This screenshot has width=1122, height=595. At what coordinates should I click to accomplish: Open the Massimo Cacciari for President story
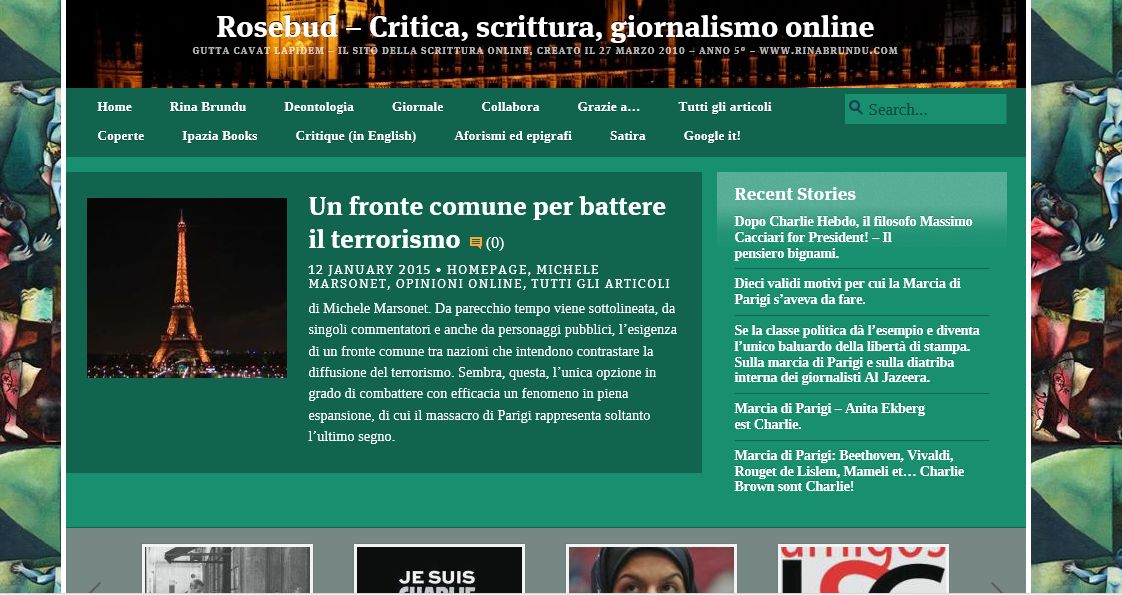click(x=853, y=237)
